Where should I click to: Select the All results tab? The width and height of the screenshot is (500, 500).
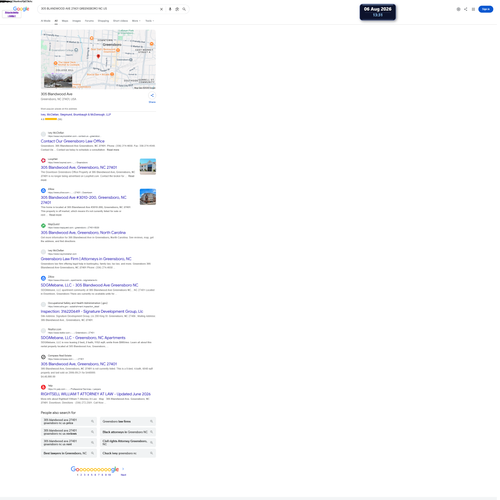pos(56,21)
